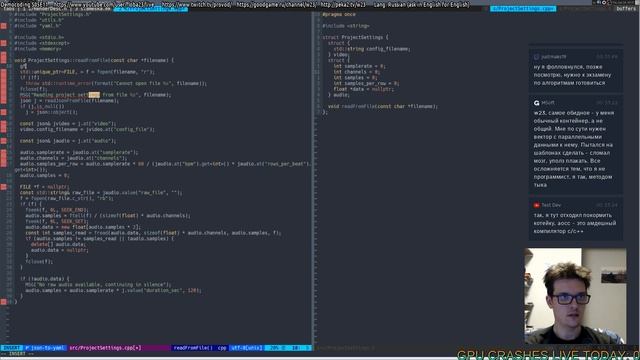640x360 pixels.
Task: Click '-- INSERT --' command line message
Action: click(x=16, y=354)
